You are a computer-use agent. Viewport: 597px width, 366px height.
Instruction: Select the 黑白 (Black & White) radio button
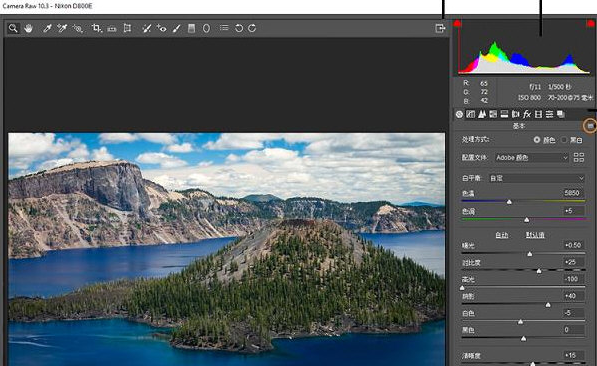tap(564, 140)
